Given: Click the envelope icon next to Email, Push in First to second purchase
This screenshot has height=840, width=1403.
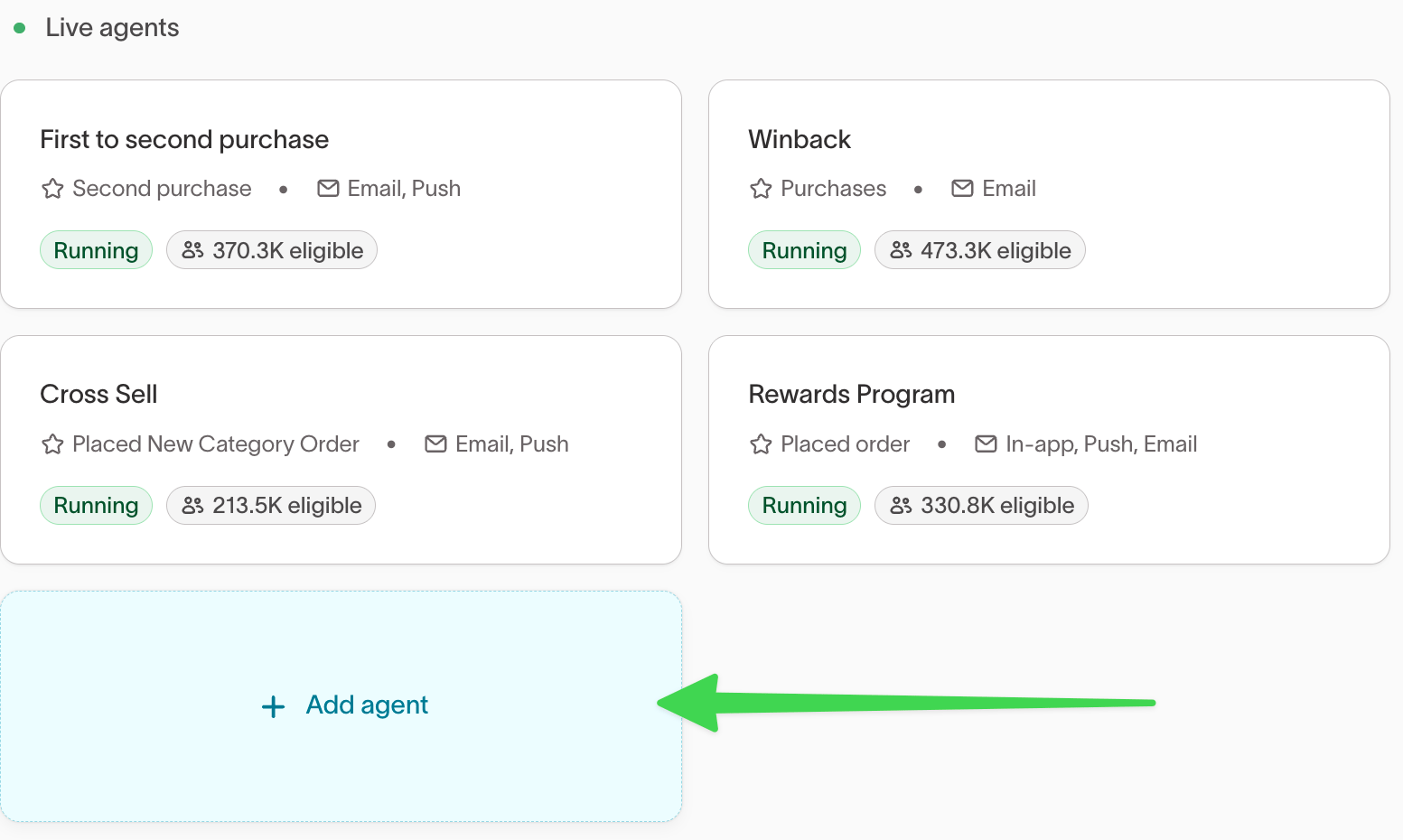Looking at the screenshot, I should (x=328, y=188).
